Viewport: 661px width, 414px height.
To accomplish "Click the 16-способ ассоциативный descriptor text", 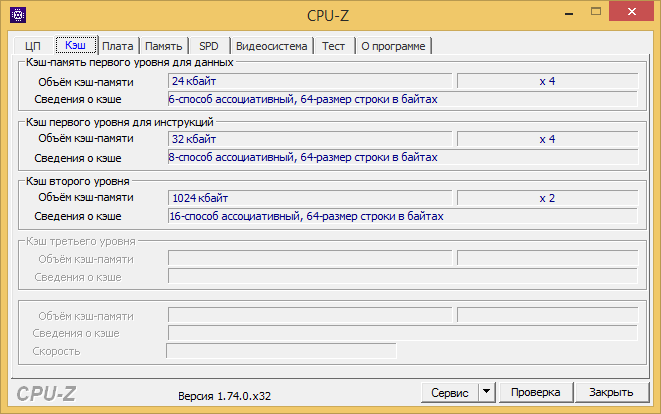I will click(x=306, y=216).
